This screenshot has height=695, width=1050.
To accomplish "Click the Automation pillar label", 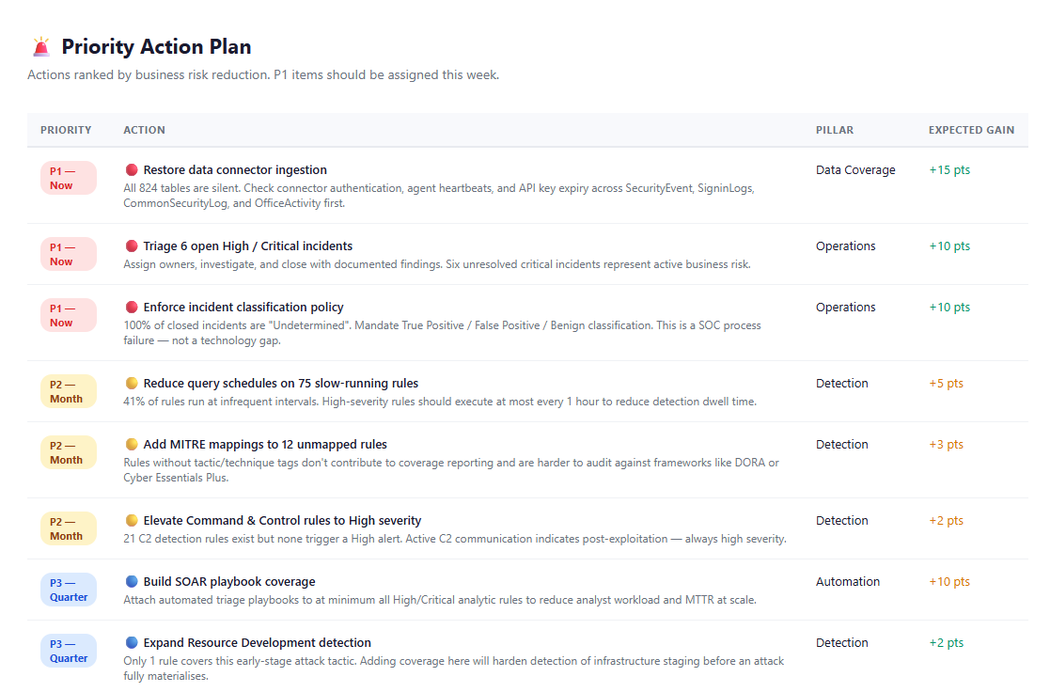I will (848, 582).
